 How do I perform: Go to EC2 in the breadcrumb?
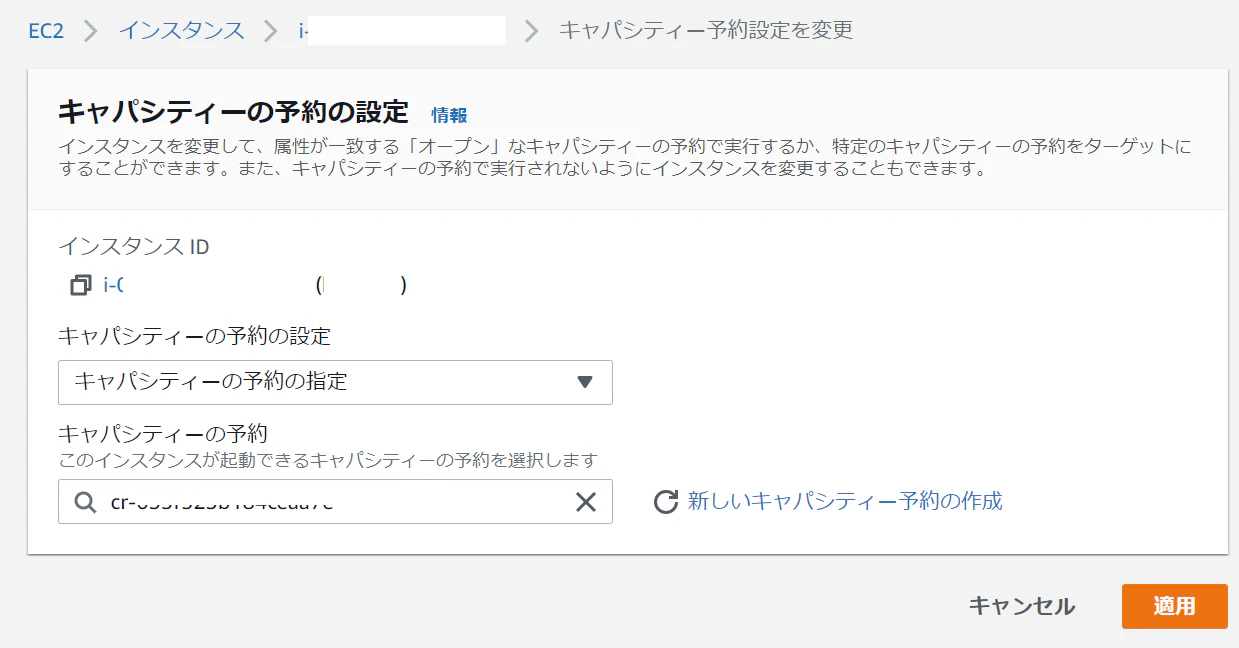coord(46,30)
